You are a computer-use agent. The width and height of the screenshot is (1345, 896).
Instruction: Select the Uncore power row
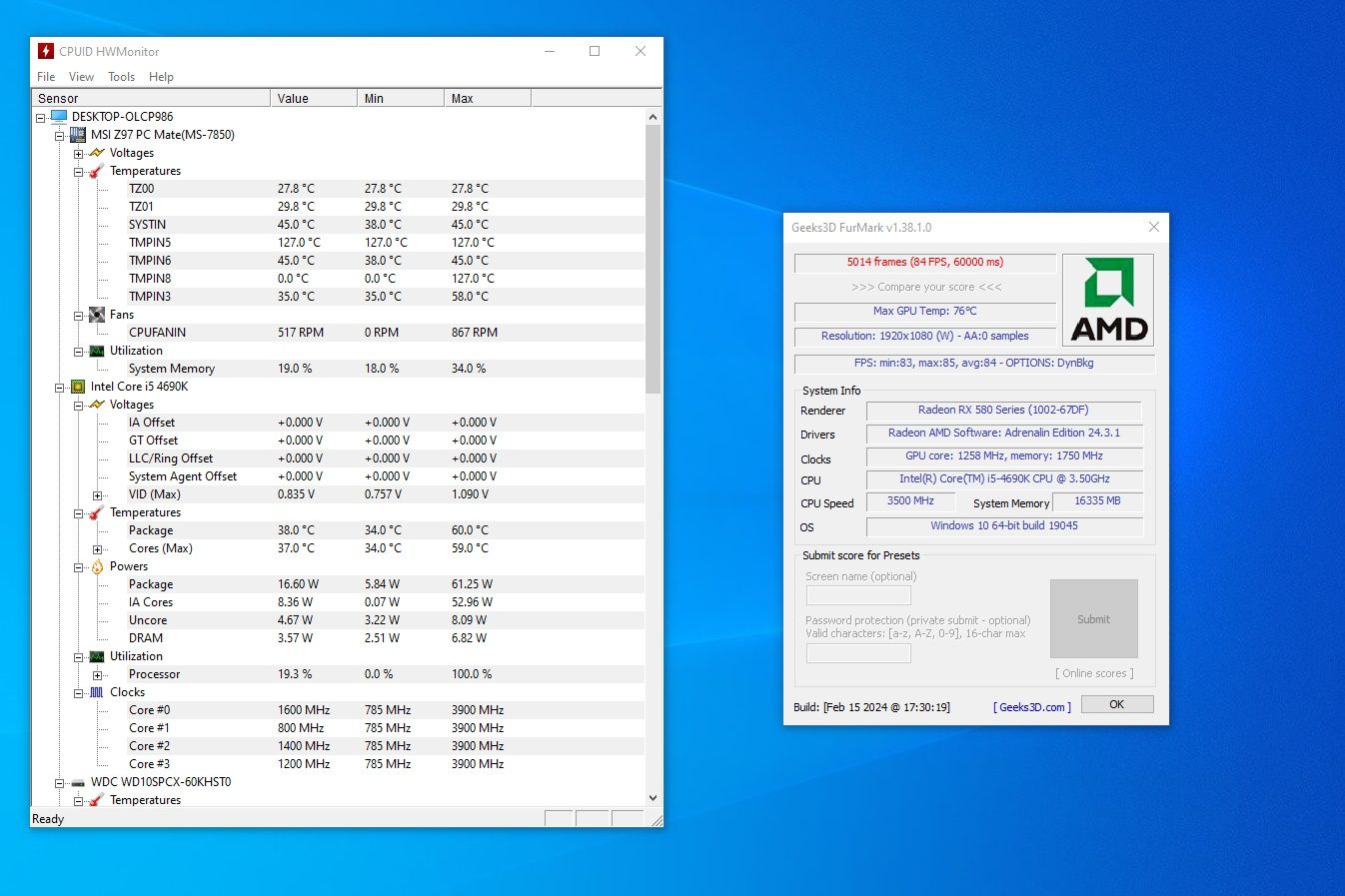pyautogui.click(x=339, y=620)
